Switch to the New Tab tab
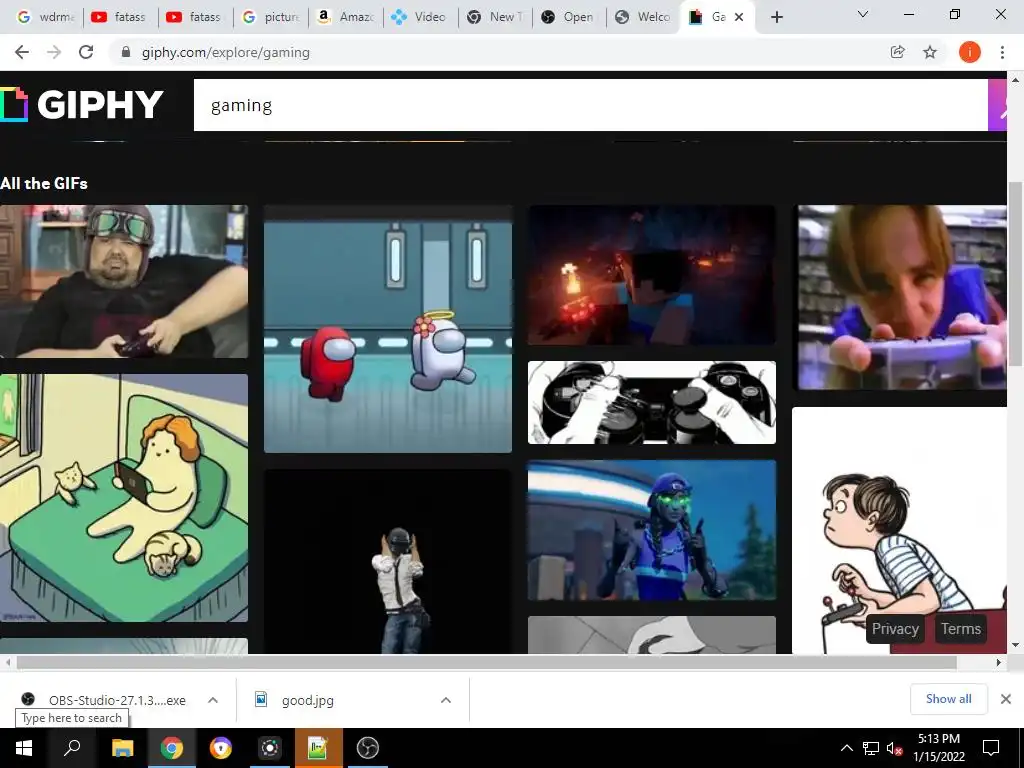1024x768 pixels. 494,17
